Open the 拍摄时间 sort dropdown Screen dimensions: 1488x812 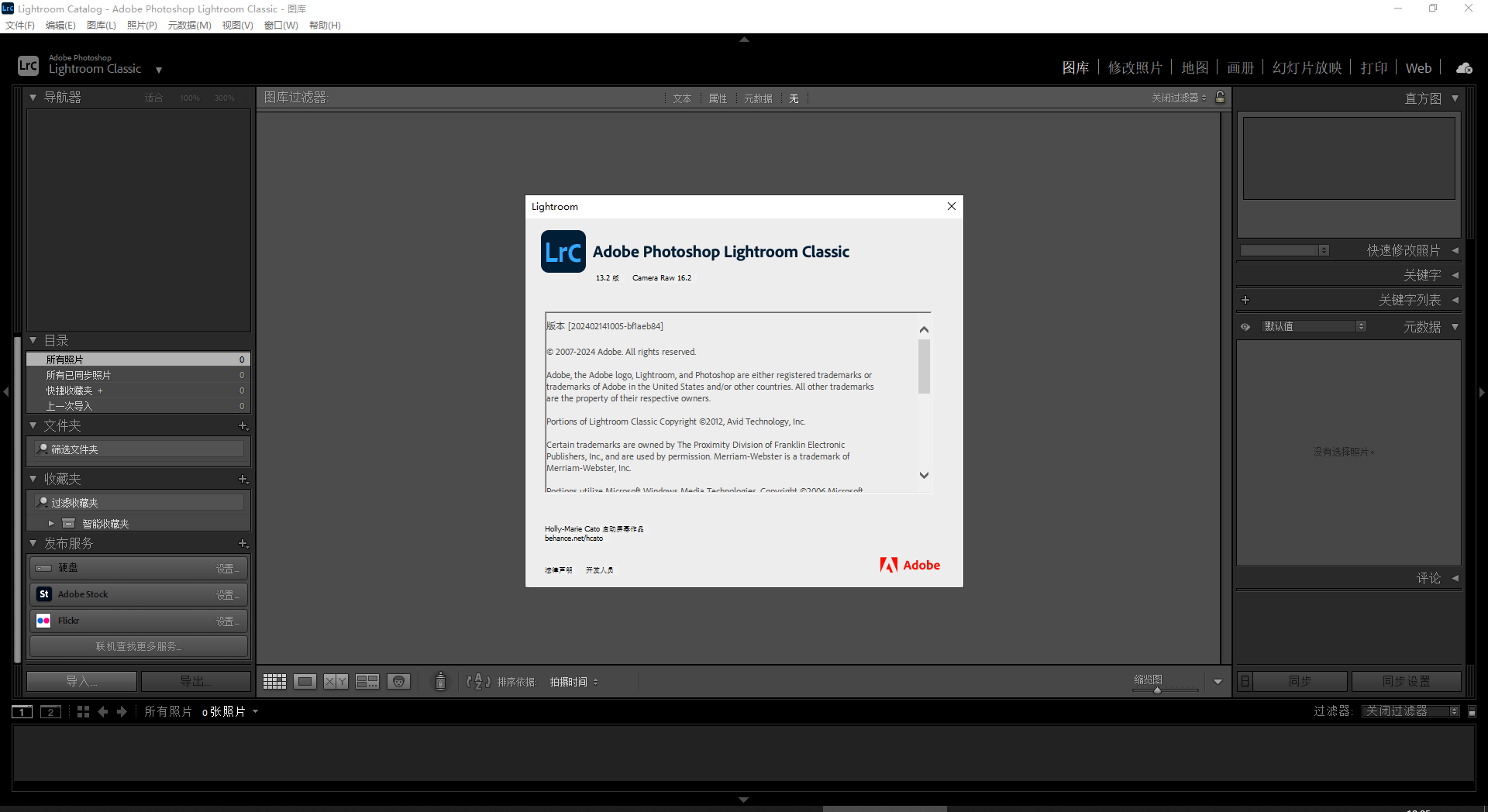pos(573,682)
